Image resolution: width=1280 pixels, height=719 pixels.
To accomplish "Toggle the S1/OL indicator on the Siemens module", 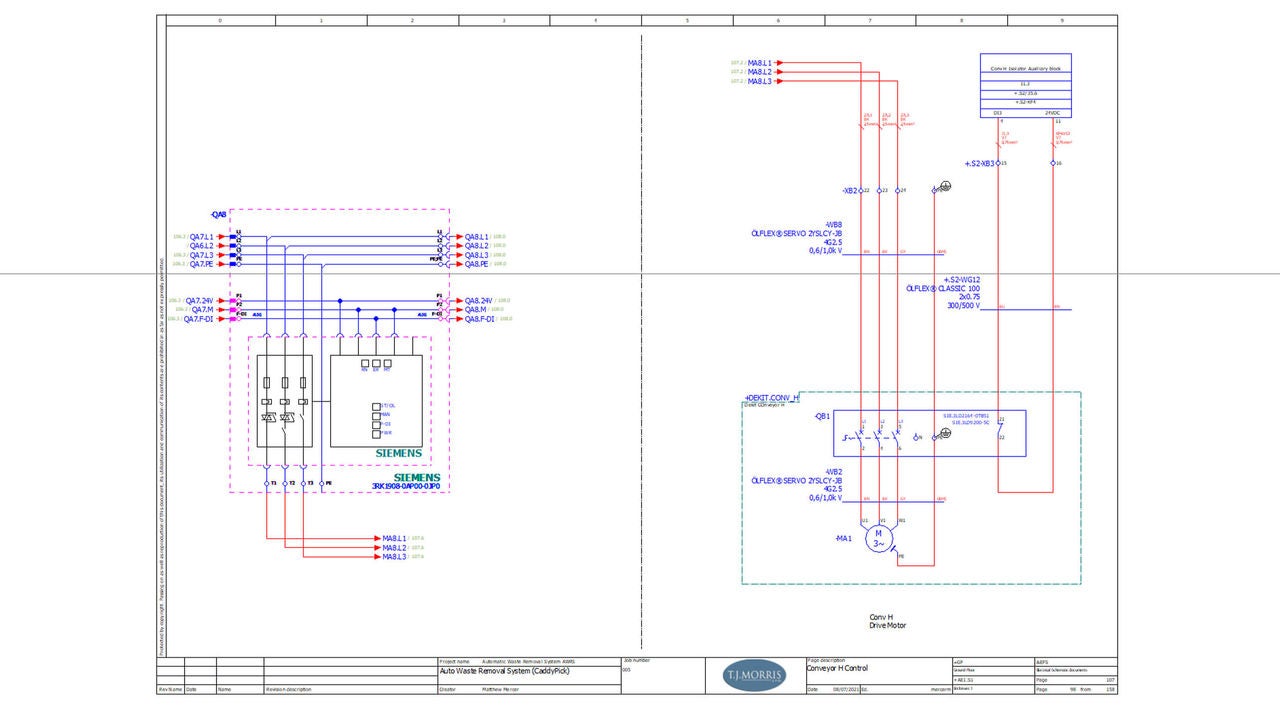I will [x=377, y=406].
